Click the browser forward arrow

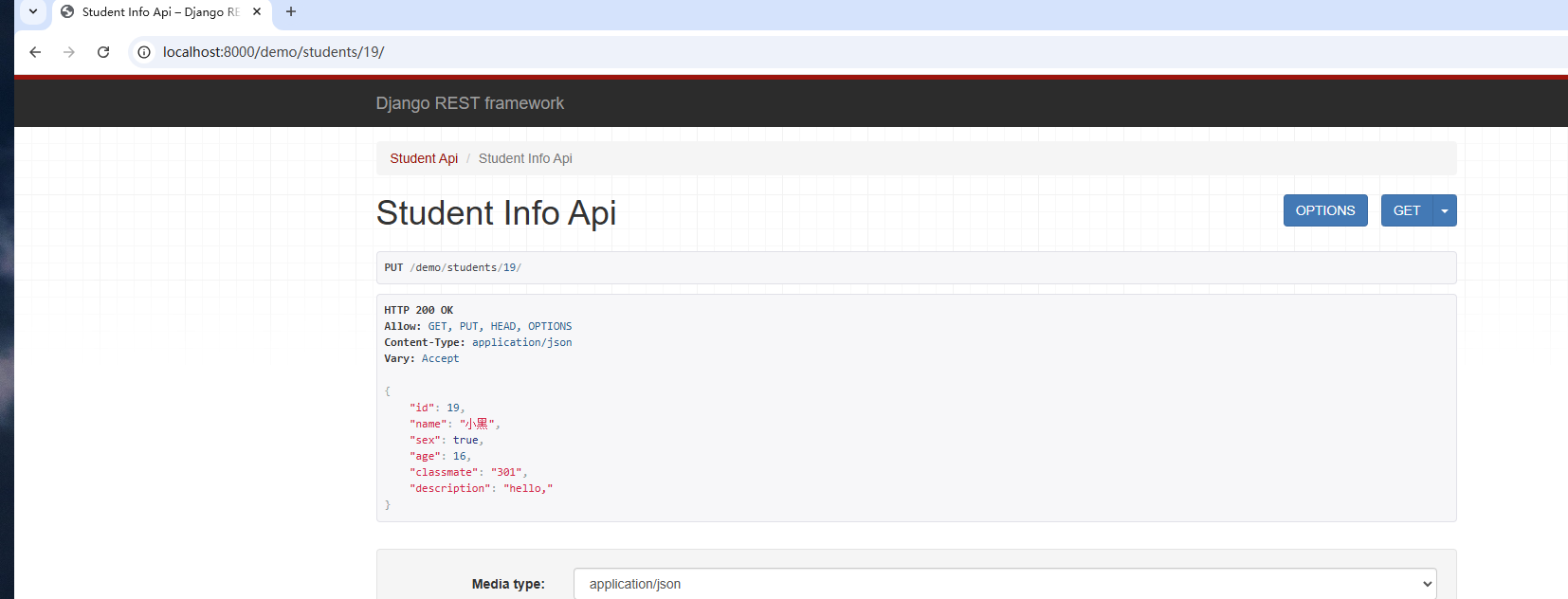point(69,52)
